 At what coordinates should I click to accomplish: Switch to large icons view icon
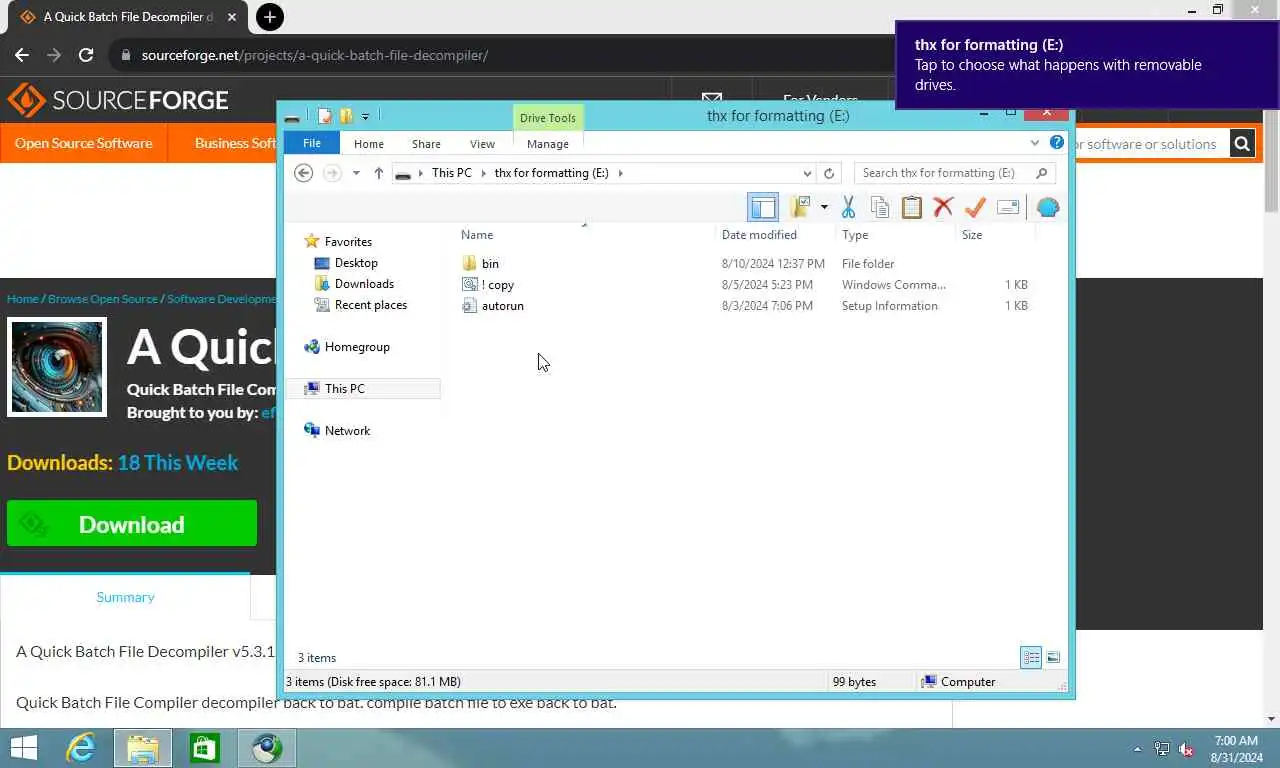pos(1053,657)
